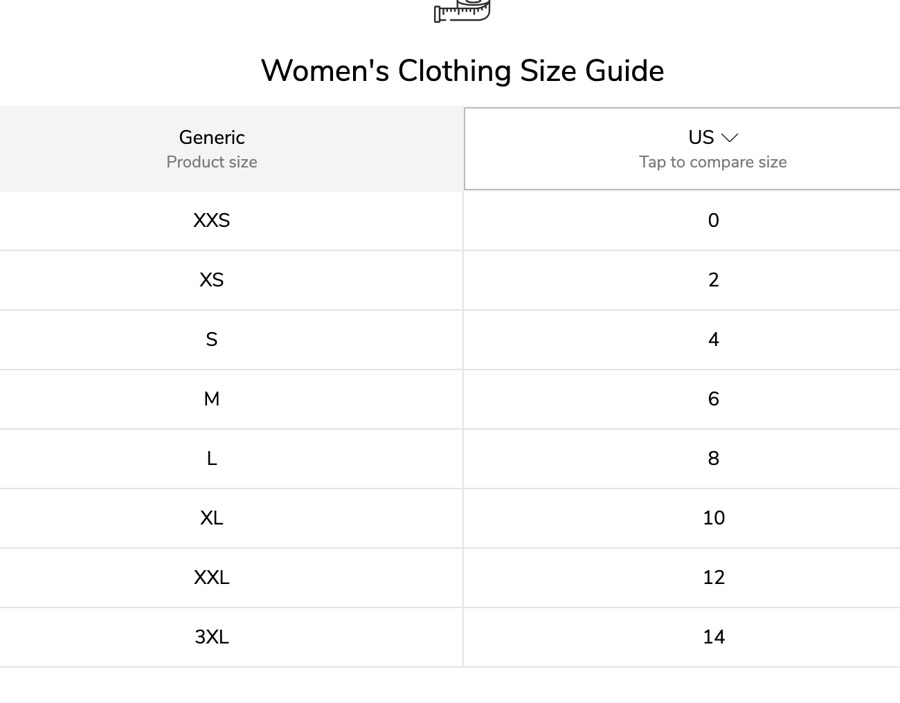Click the Women's Clothing Size Guide heading
Viewport: 900px width, 703px height.
pos(463,71)
